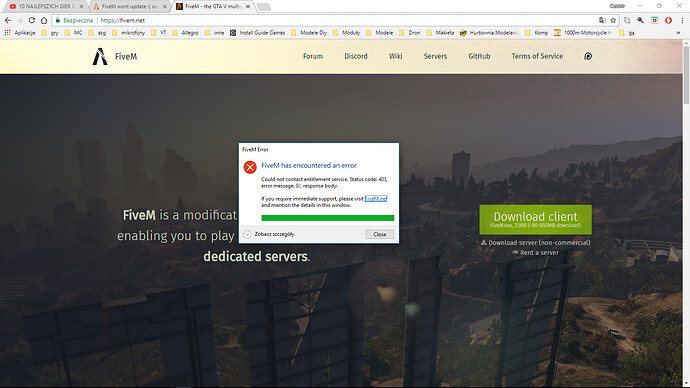Viewport: 690px width, 388px height.
Task: Open the Chrome three-dot menu
Action: click(x=683, y=20)
